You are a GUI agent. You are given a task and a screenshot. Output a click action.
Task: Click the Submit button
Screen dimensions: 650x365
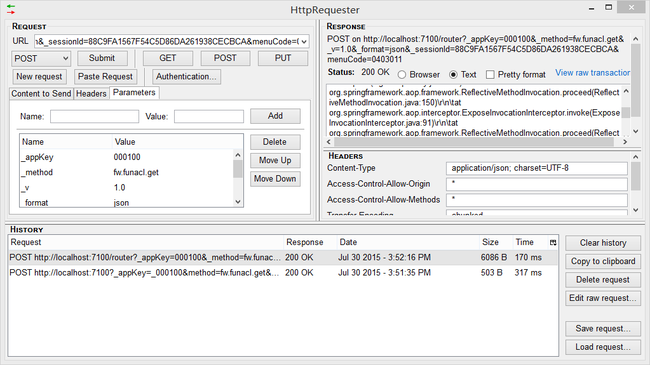(x=102, y=58)
